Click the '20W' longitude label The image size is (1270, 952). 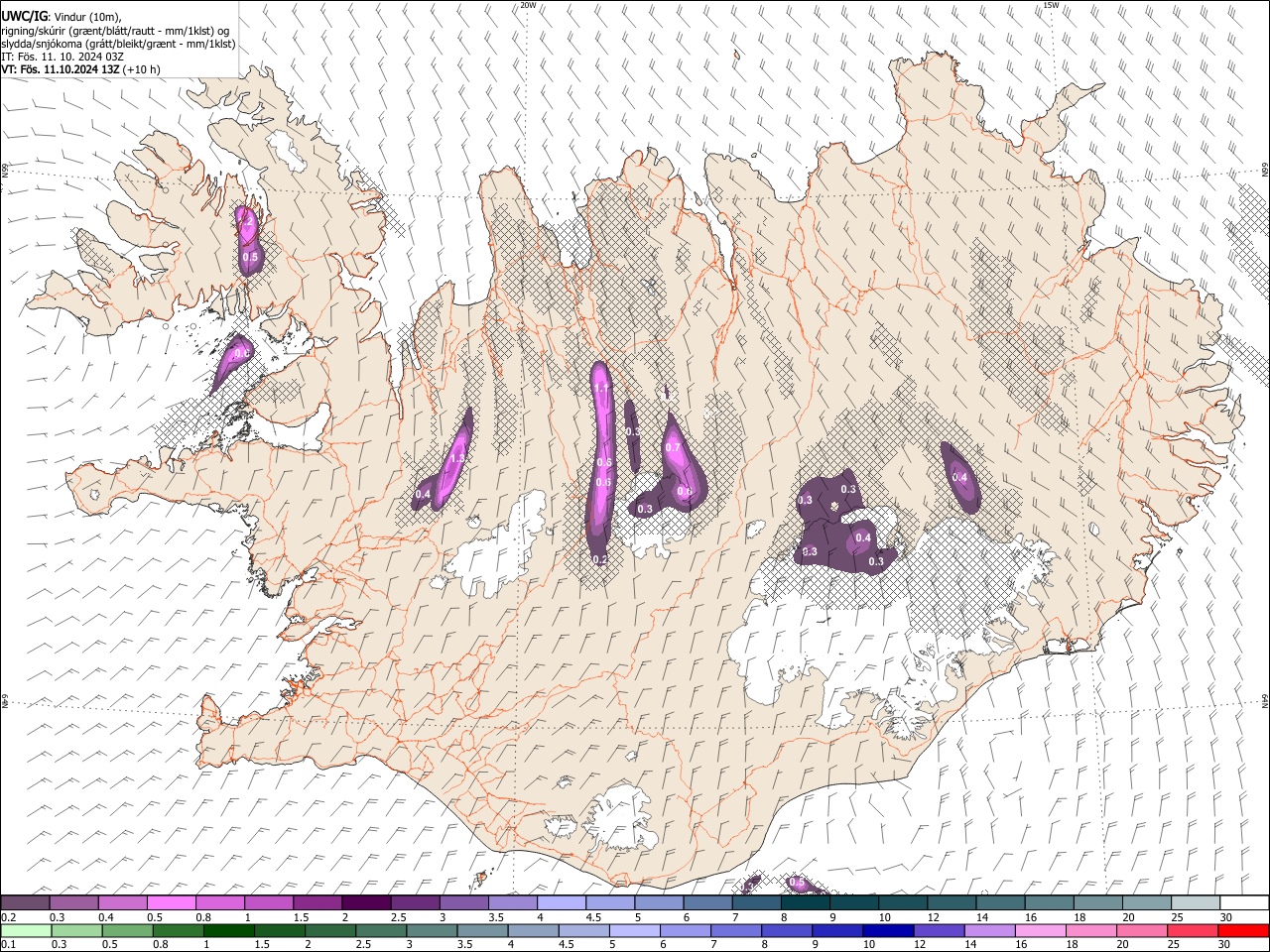point(528,5)
